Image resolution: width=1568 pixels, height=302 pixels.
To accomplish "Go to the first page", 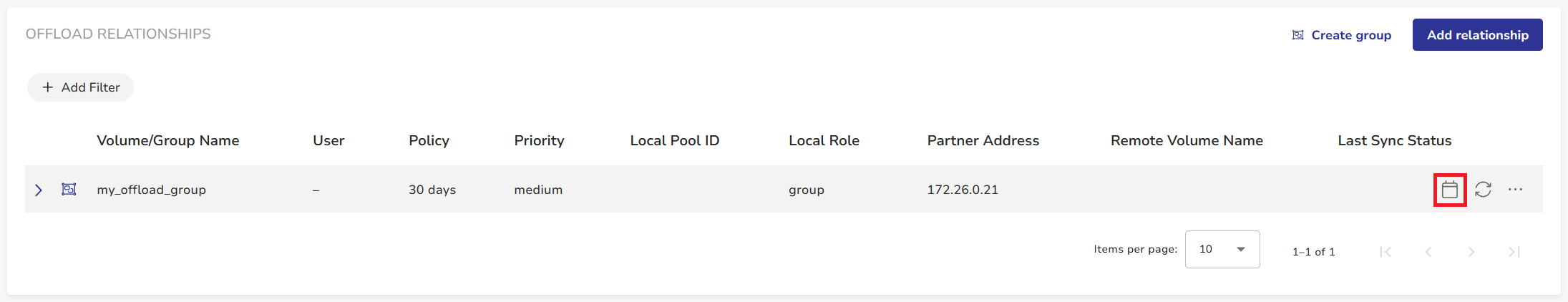I will 1386,252.
